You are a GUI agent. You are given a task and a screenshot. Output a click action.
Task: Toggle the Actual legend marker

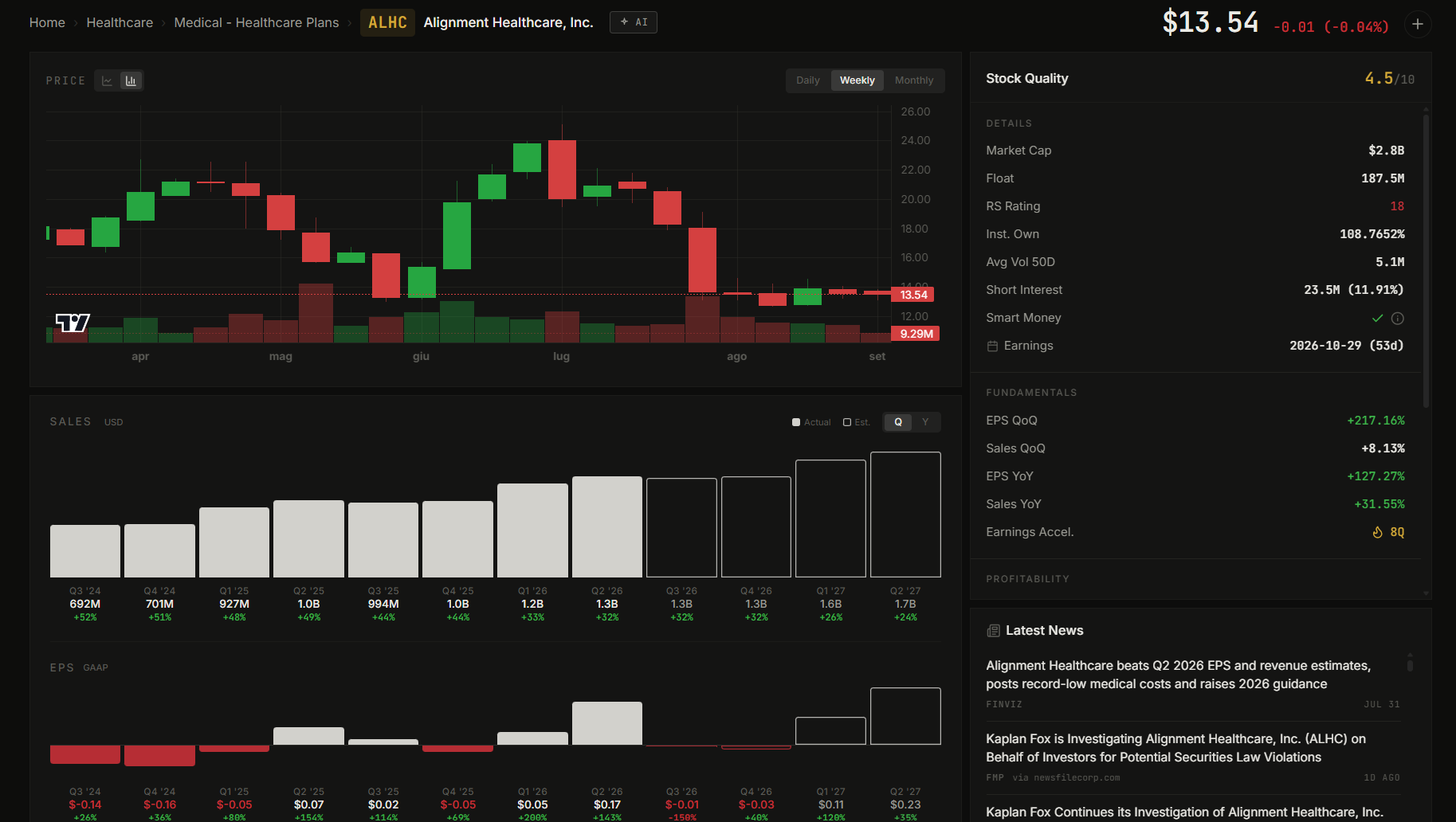[x=796, y=422]
